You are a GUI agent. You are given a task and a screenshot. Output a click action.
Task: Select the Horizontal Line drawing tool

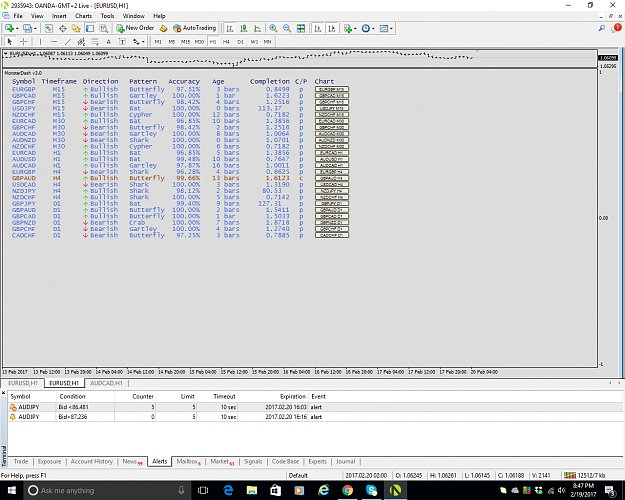54,41
